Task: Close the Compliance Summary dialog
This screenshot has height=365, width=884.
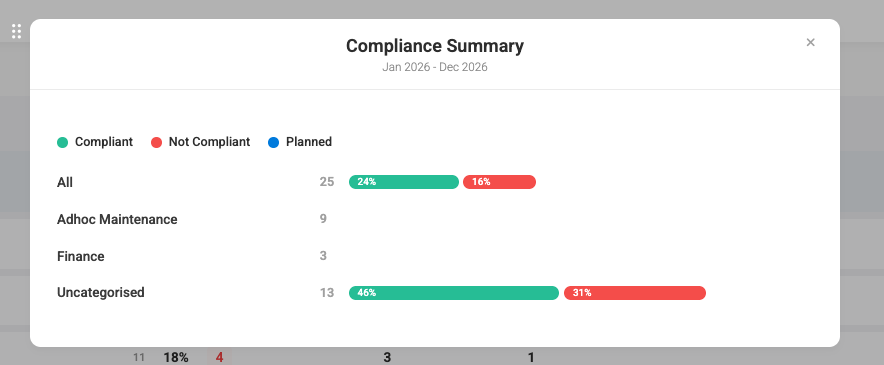Action: [810, 42]
